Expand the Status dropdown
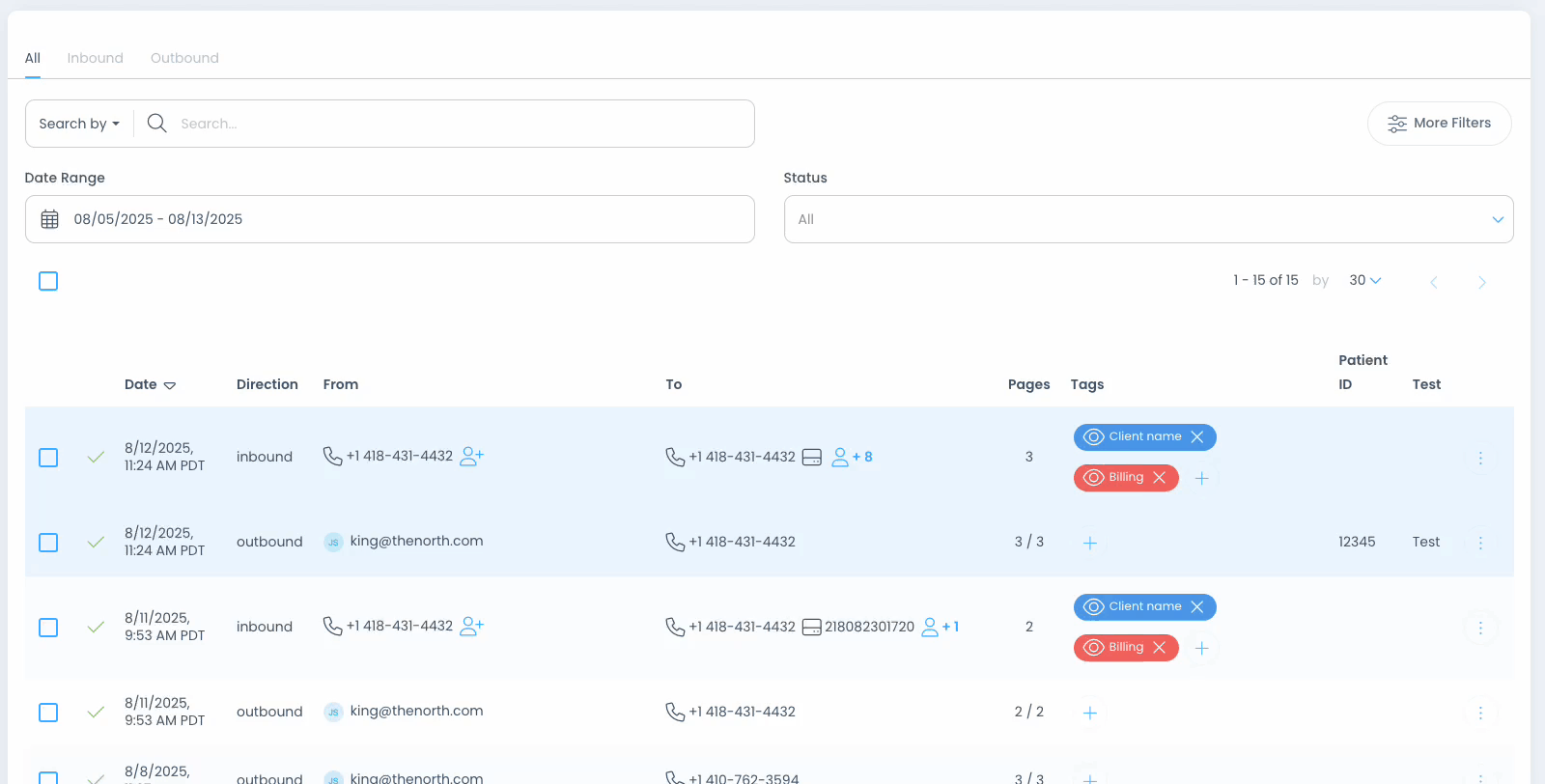Viewport: 1545px width, 784px height. (1147, 220)
